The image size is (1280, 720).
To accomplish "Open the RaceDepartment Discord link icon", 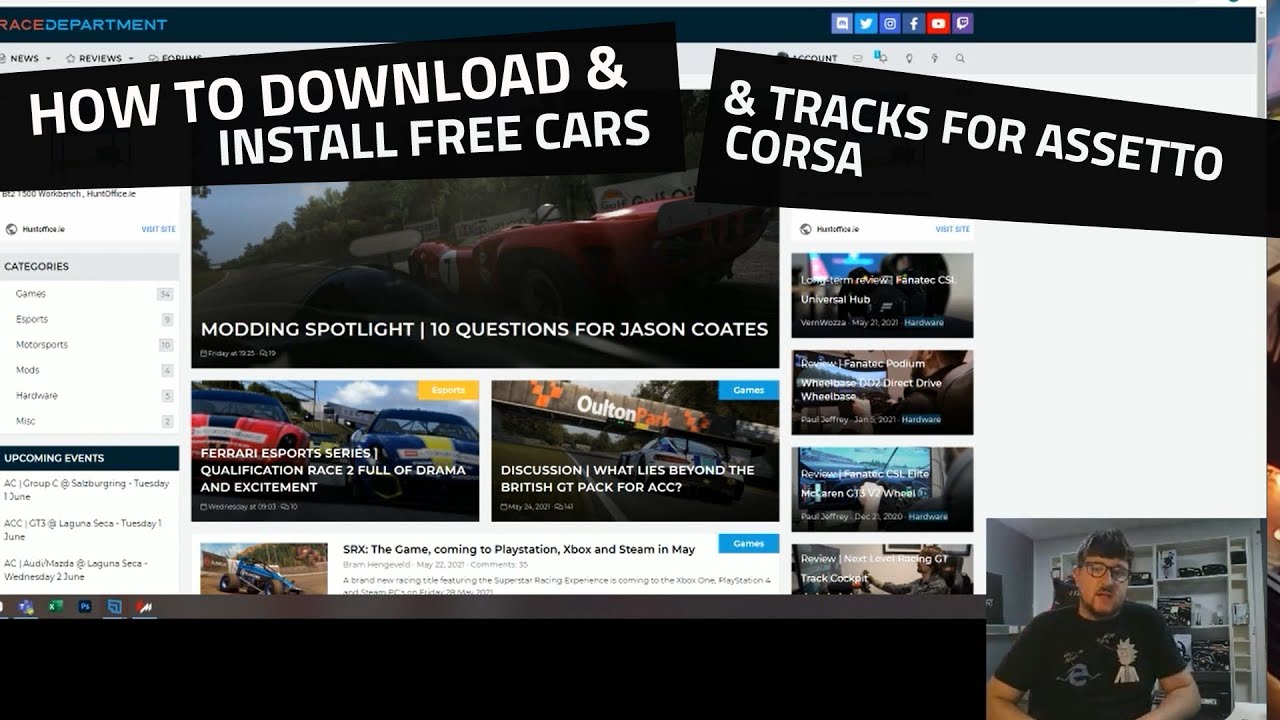I will click(842, 24).
